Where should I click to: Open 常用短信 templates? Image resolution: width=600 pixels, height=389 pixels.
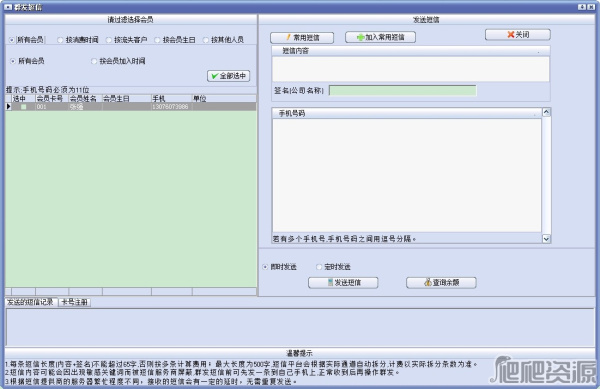pyautogui.click(x=302, y=37)
